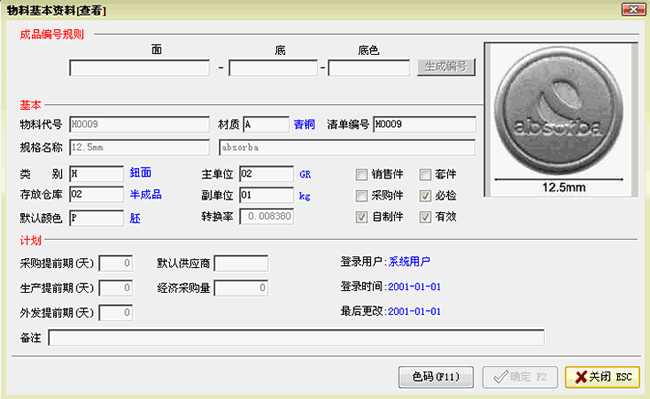Image resolution: width=650 pixels, height=399 pixels.
Task: Toggle the 套件 checkbox
Action: coord(425,174)
